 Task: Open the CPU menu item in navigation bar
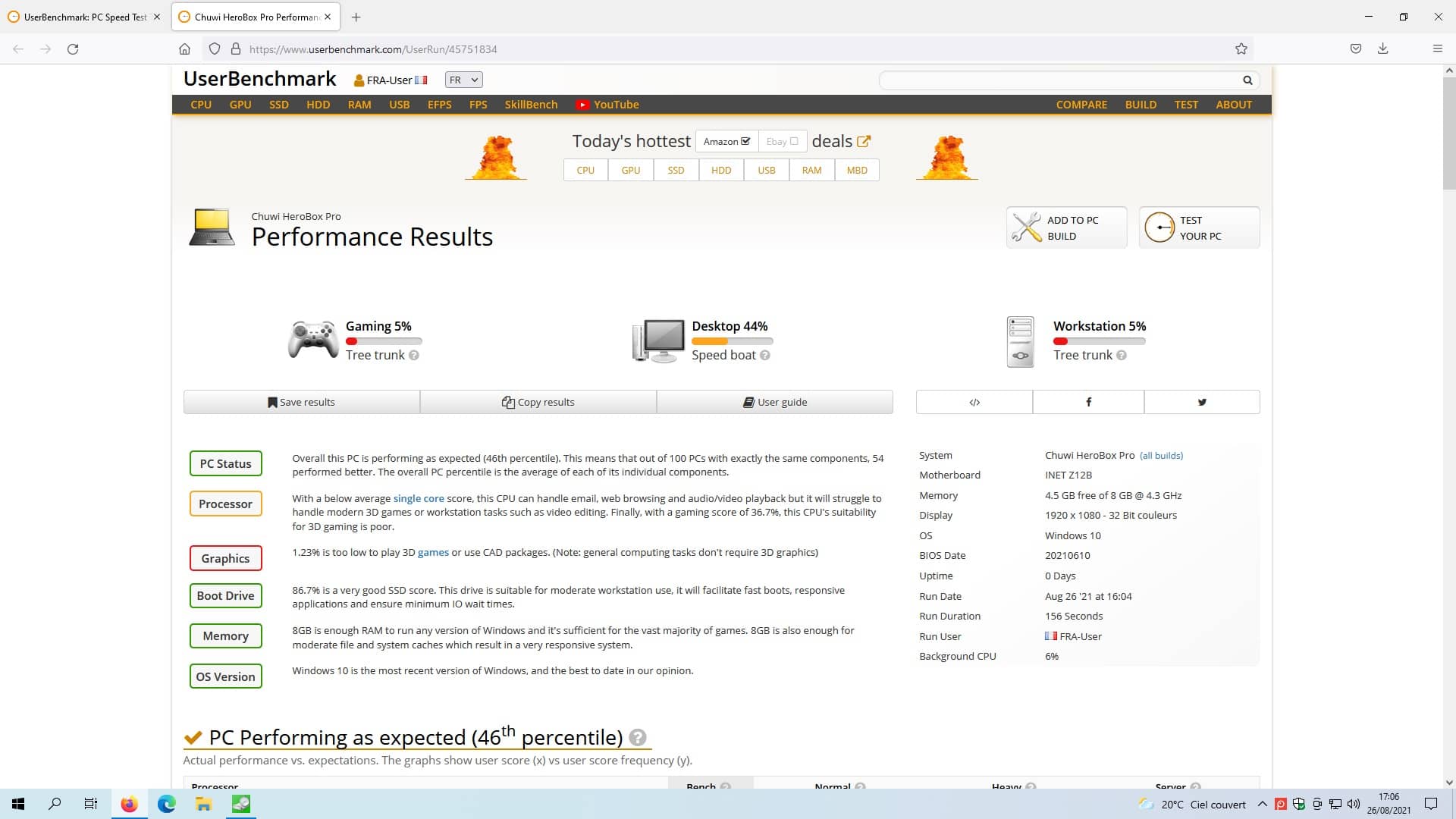pos(201,105)
